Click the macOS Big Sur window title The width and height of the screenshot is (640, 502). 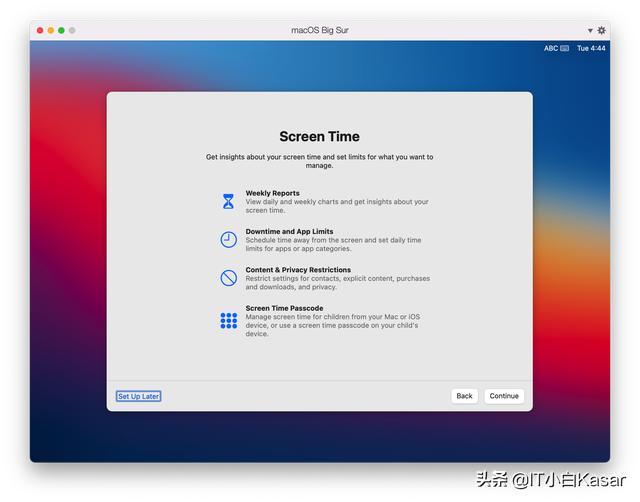click(x=320, y=30)
